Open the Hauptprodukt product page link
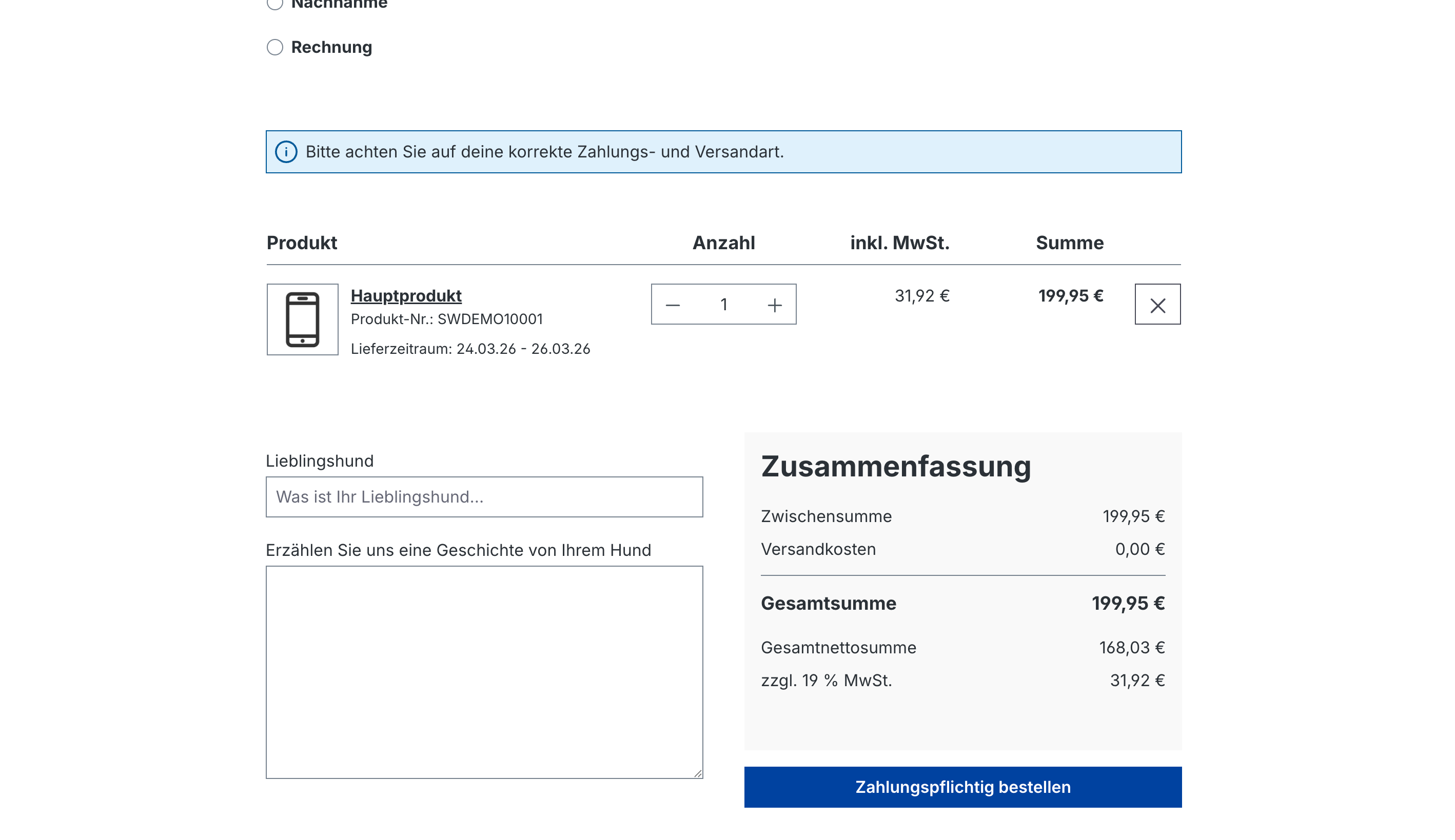 click(406, 295)
